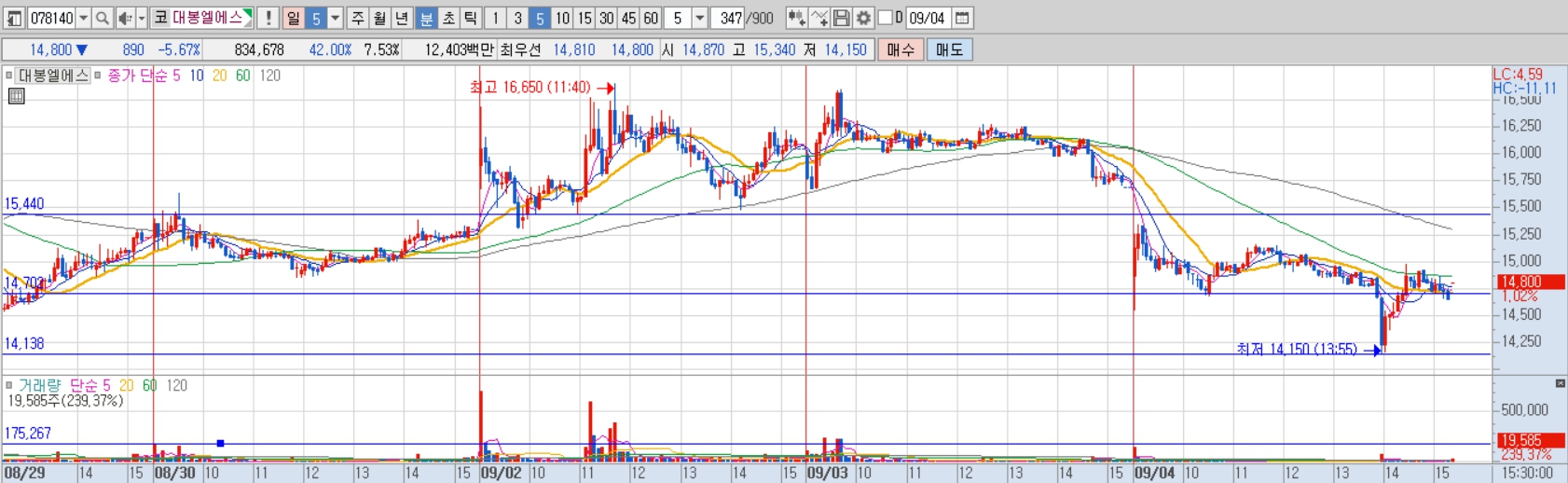This screenshot has height=483, width=1568.
Task: Select the gray 120 moving average legend
Action: (270, 76)
